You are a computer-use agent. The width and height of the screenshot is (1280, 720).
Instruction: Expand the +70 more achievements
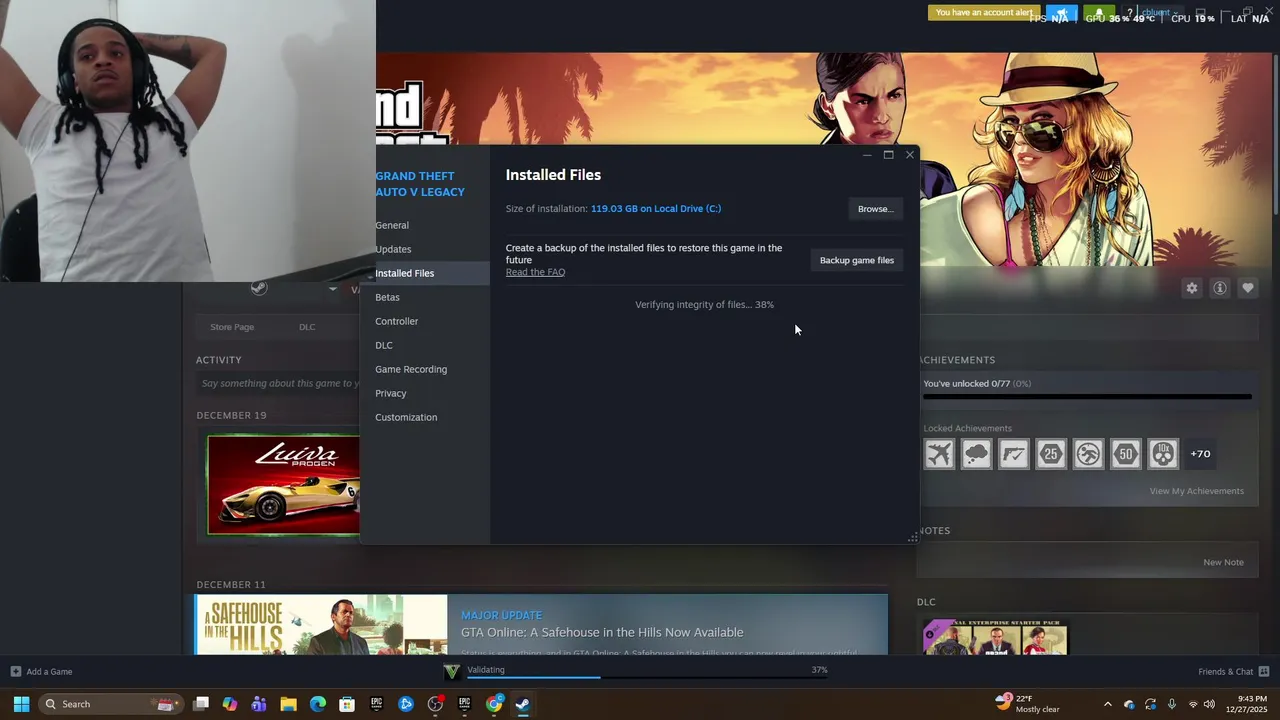point(1200,454)
